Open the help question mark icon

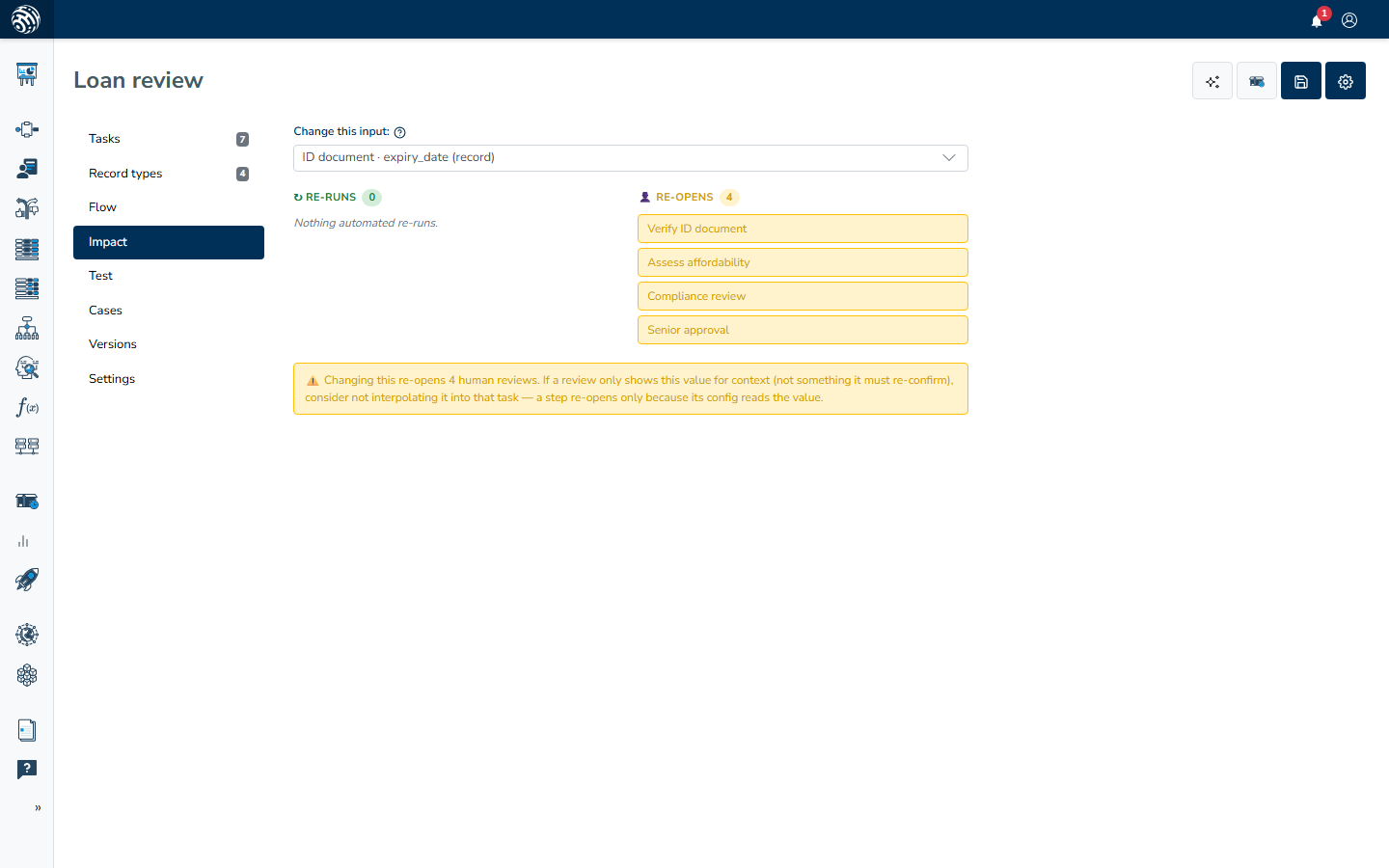[x=27, y=769]
